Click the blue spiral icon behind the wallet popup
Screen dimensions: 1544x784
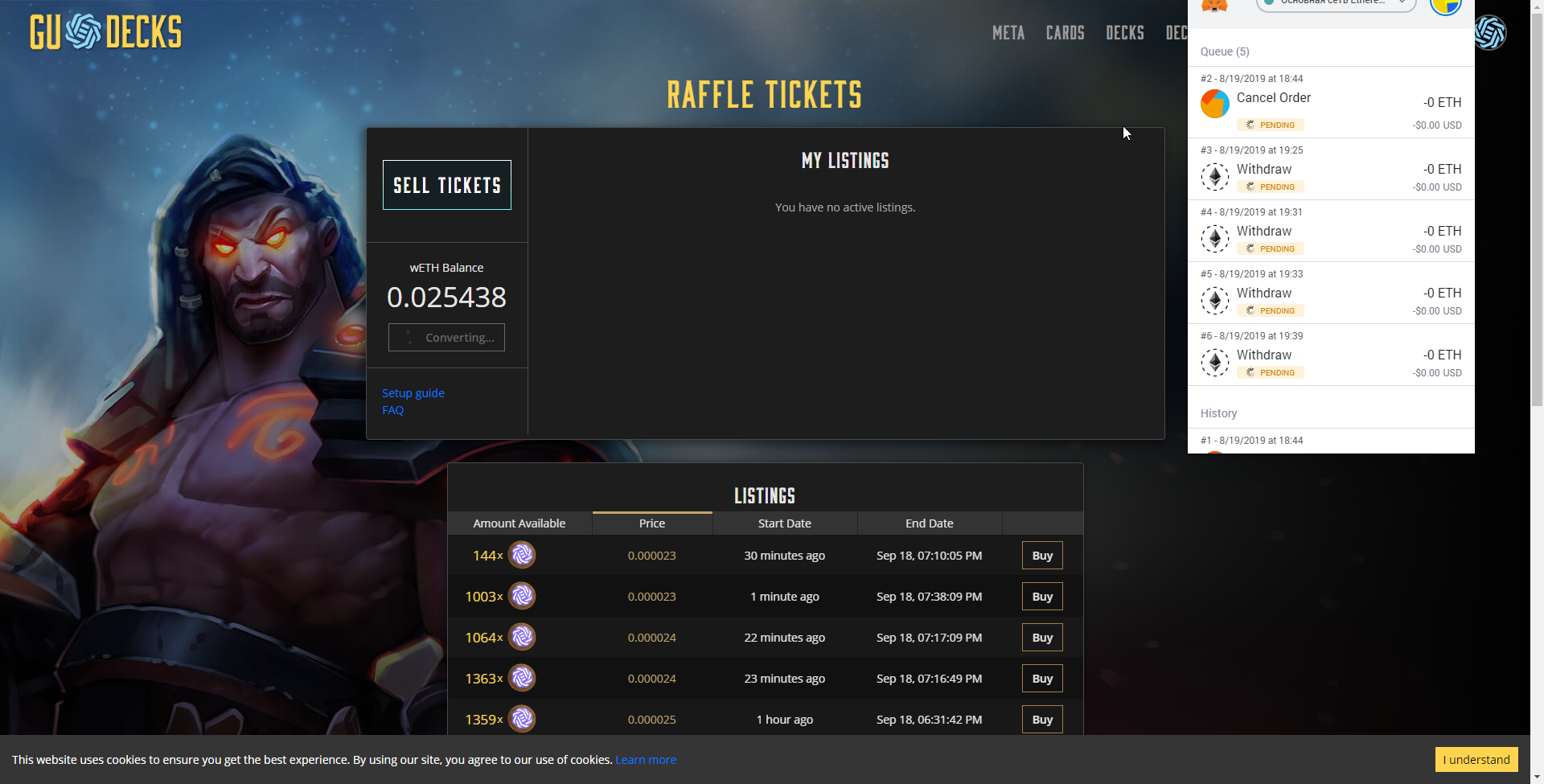1491,33
